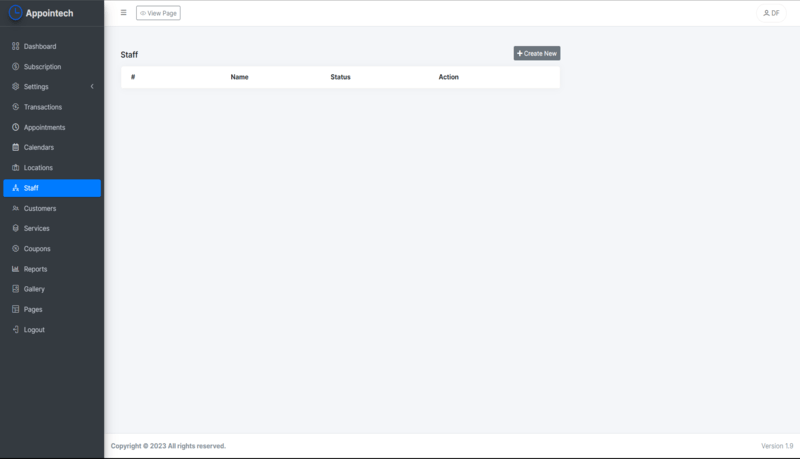Click the Subscription dollar icon

15,67
